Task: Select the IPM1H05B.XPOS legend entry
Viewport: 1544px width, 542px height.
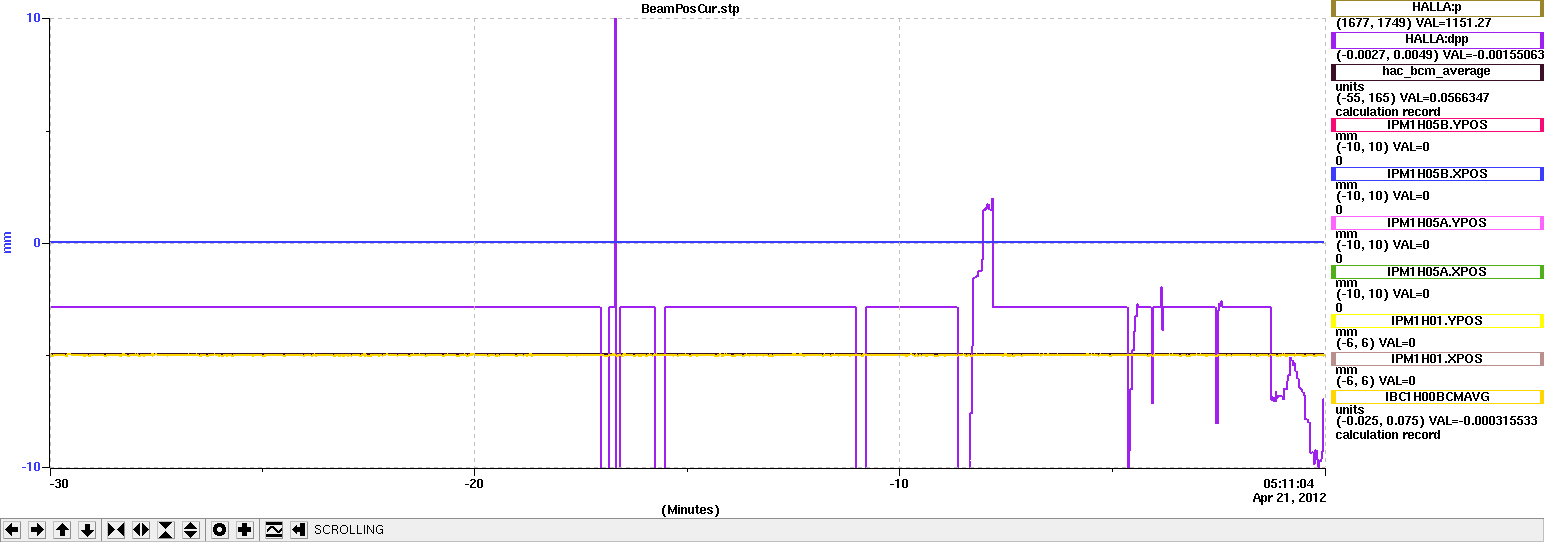Action: pyautogui.click(x=1437, y=174)
